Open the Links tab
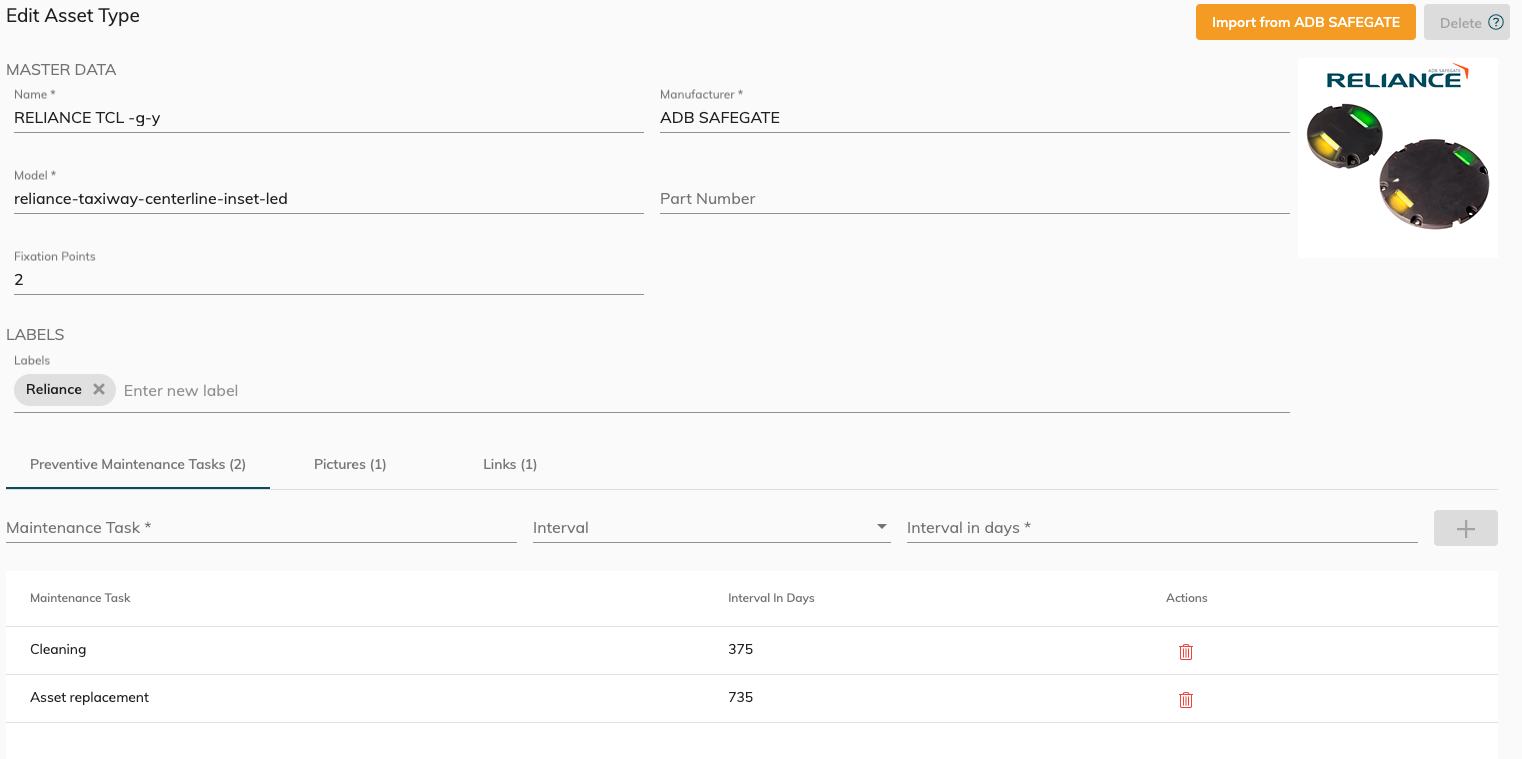 [510, 465]
